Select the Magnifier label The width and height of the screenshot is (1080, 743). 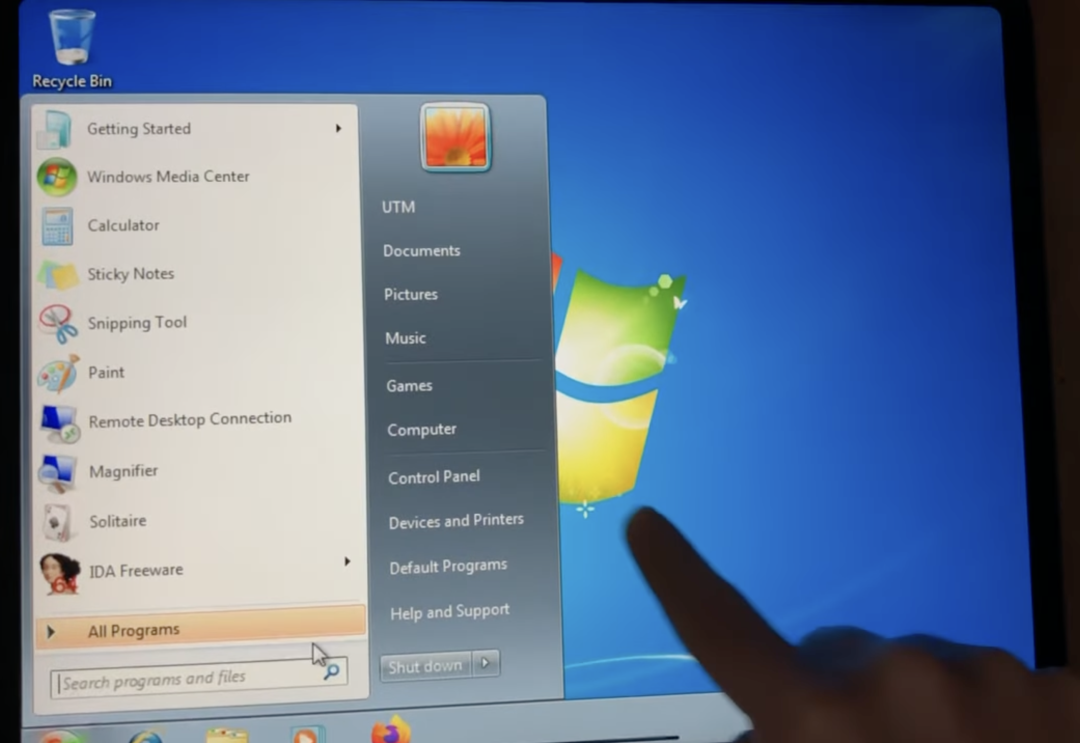click(x=123, y=471)
